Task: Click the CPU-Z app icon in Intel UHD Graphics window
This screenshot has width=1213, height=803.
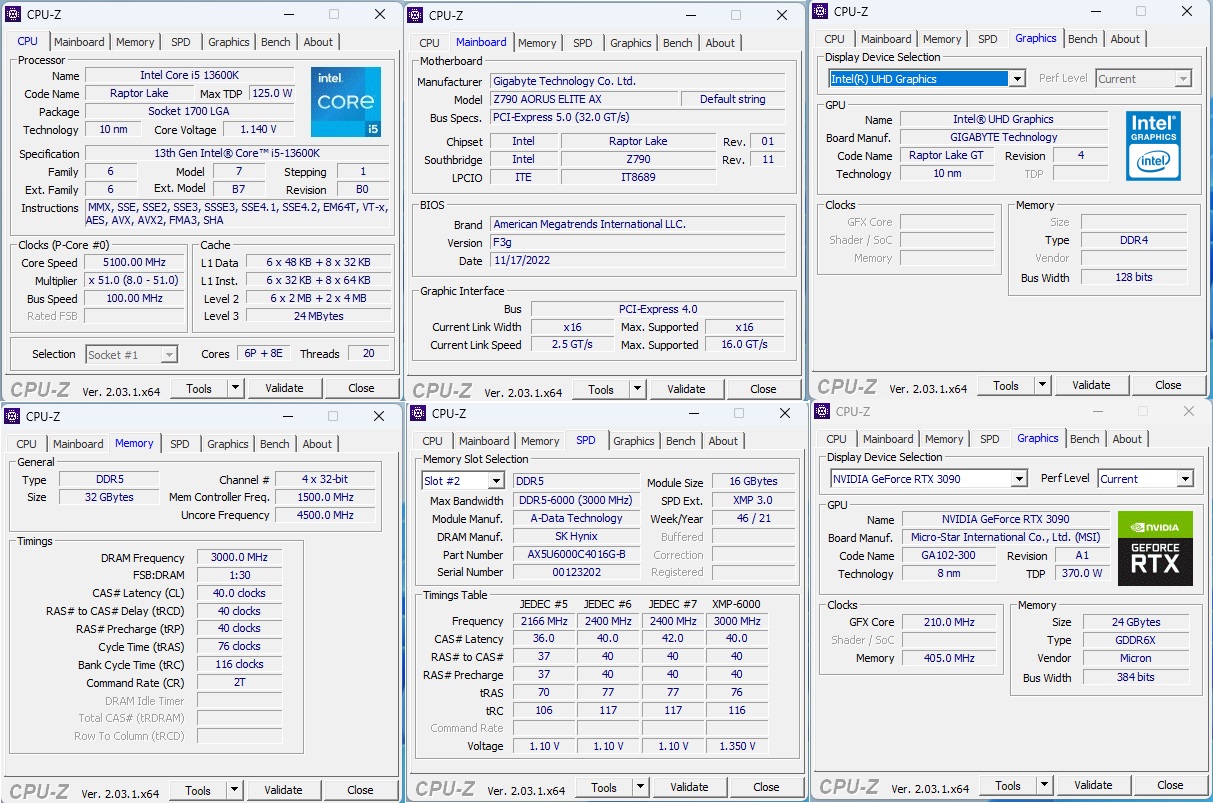Action: 821,11
